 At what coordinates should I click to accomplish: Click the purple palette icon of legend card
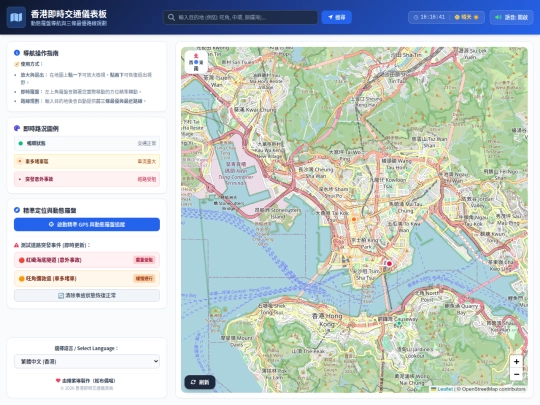coord(17,128)
